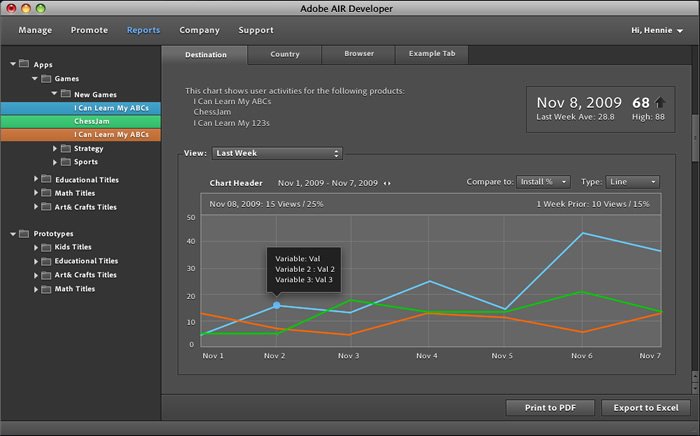Click the Prototypes folder icon
The height and width of the screenshot is (436, 700).
(x=24, y=233)
